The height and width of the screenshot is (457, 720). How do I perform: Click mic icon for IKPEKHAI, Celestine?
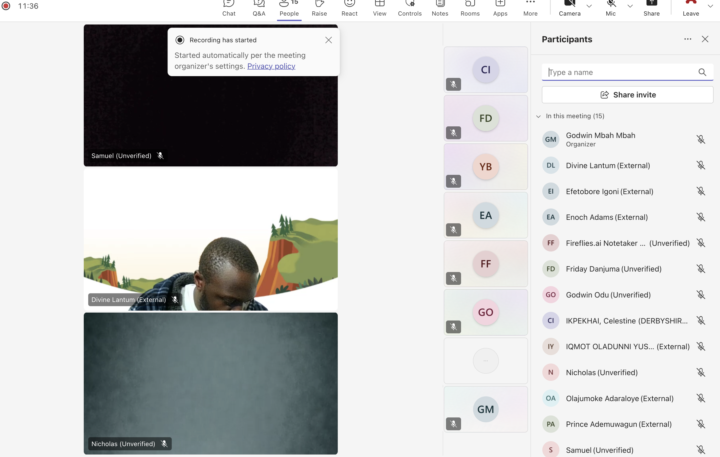701,321
